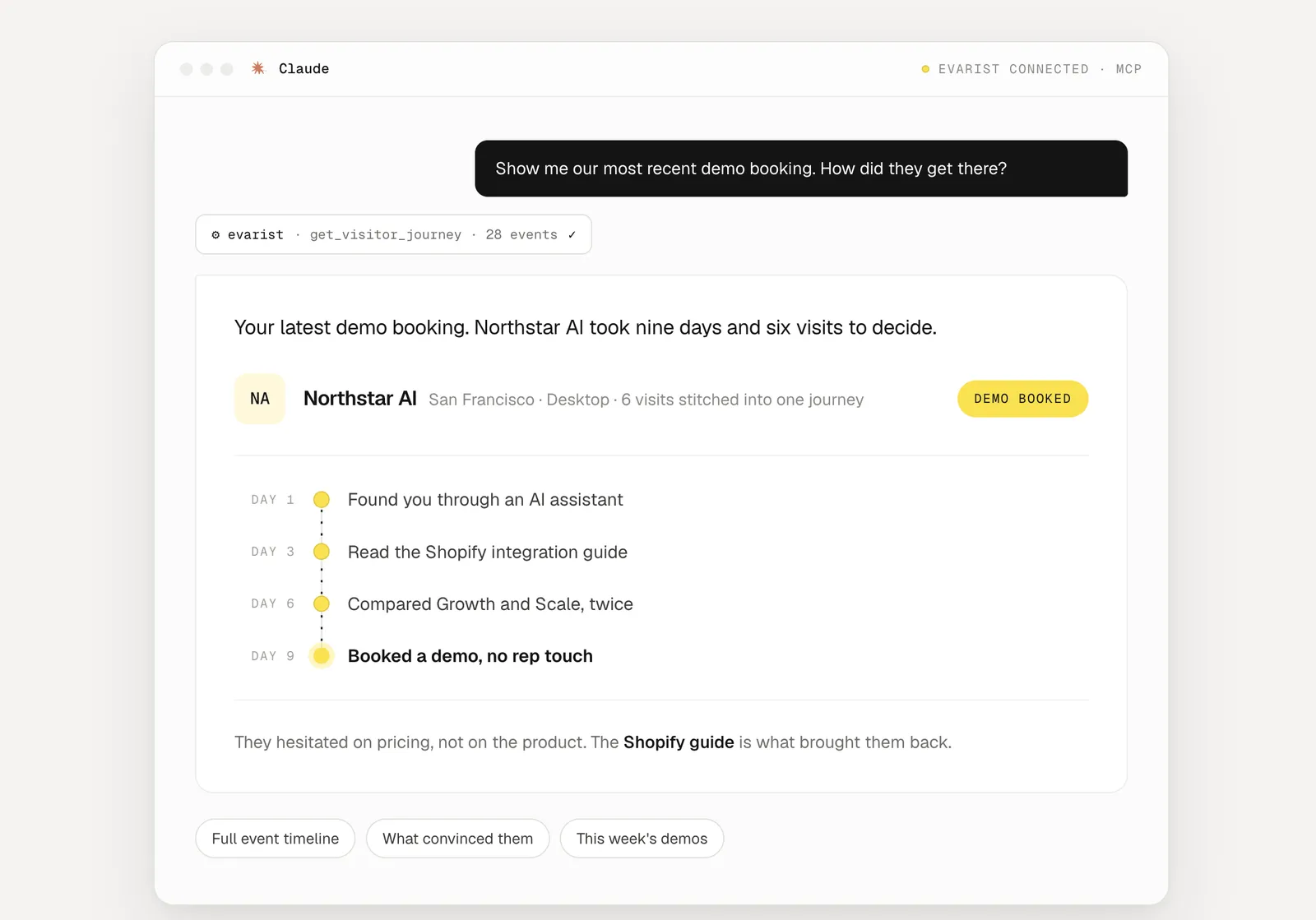
Task: Click the gear icon in the evarist tool chip
Action: [215, 235]
